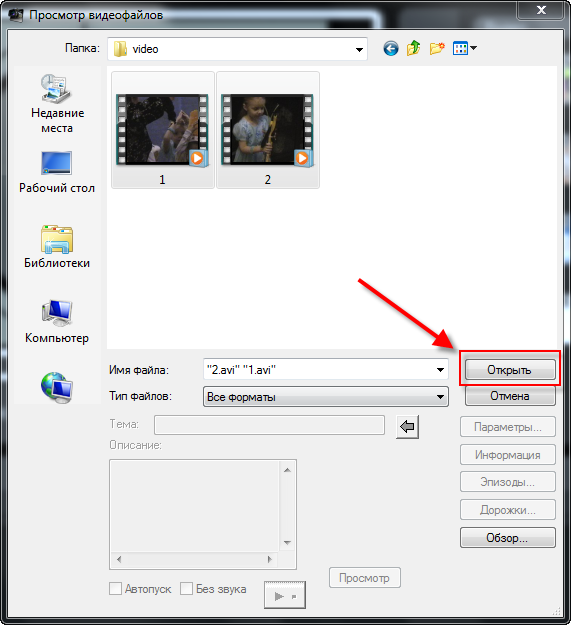Select Компьютер in sidebar
Image resolution: width=571 pixels, height=625 pixels.
click(57, 322)
